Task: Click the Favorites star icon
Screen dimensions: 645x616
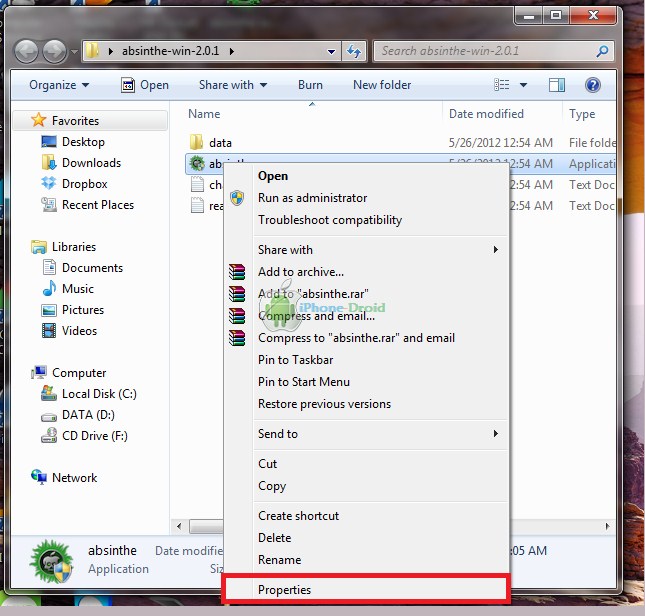Action: 38,120
